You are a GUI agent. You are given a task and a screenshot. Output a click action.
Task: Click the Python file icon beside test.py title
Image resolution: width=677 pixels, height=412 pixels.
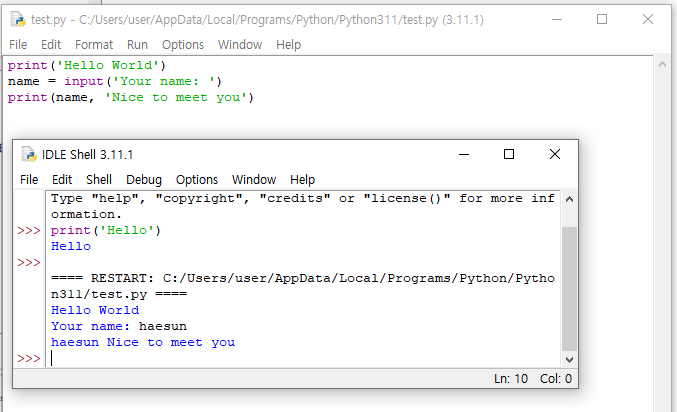point(18,19)
